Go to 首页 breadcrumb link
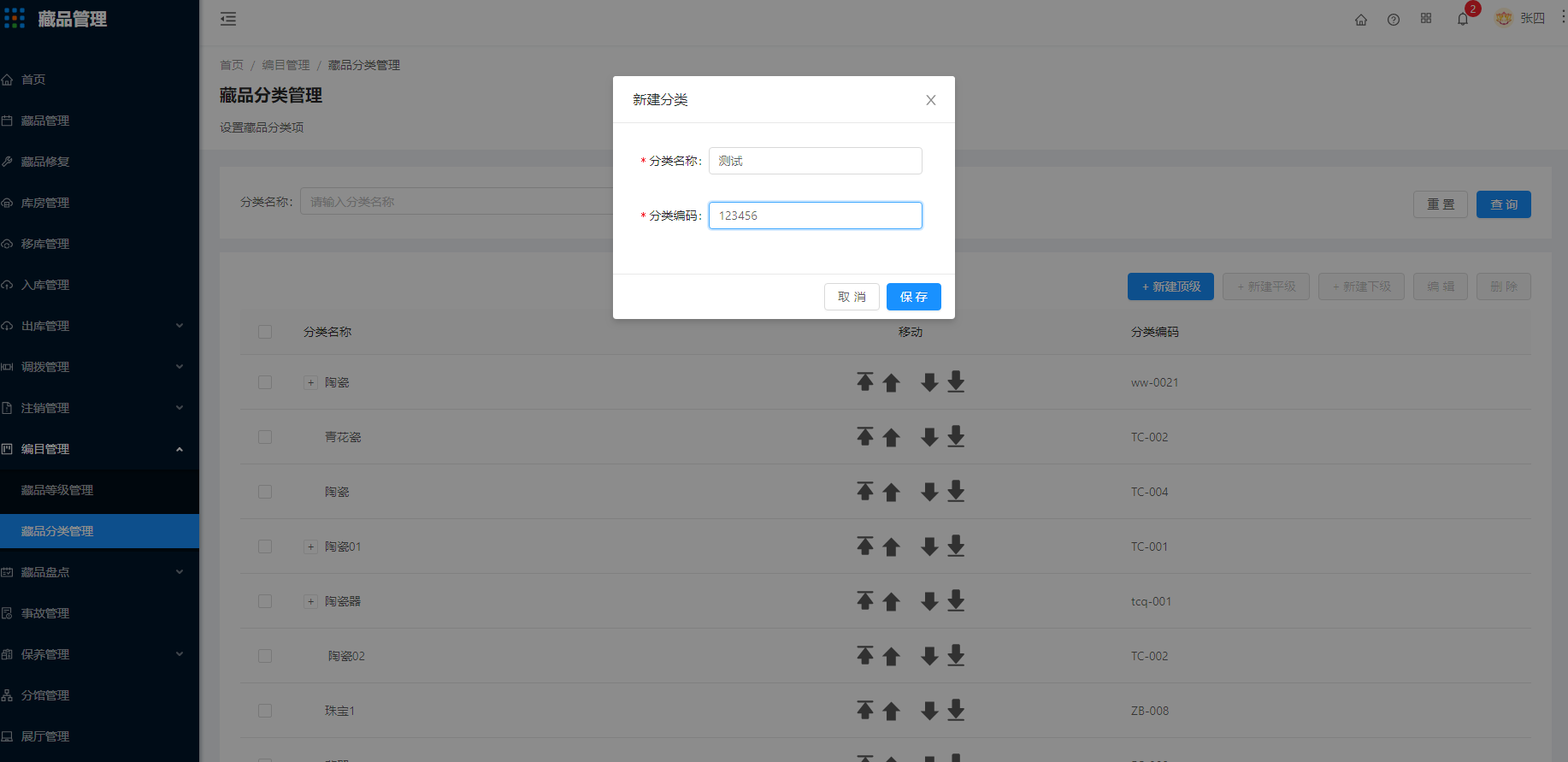Image resolution: width=1568 pixels, height=762 pixels. 232,65
